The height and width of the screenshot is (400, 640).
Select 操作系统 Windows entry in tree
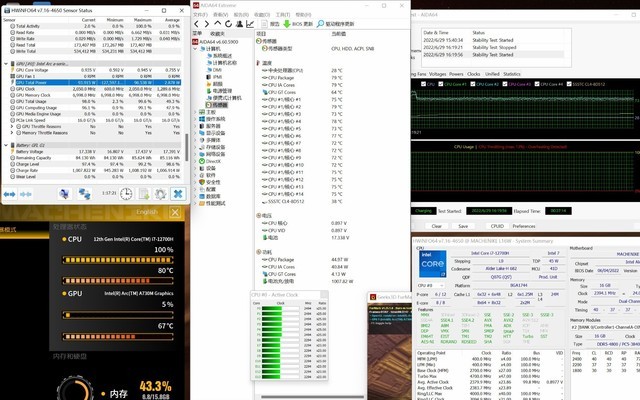click(x=212, y=119)
